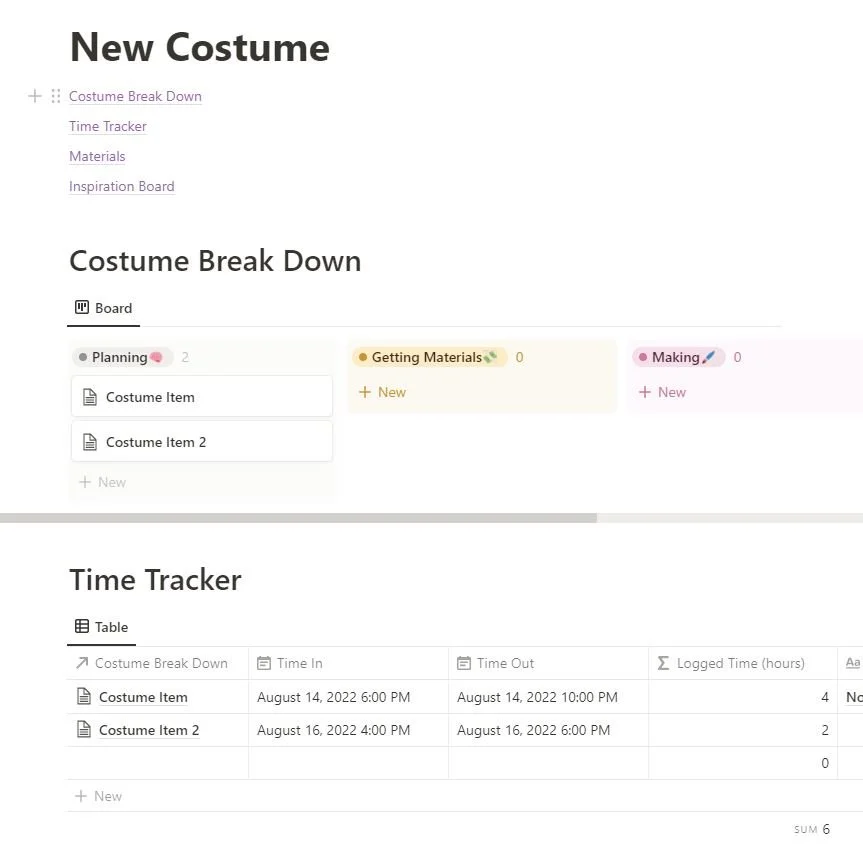Click cell 'August 16, 2022 4:00 PM'

point(348,730)
